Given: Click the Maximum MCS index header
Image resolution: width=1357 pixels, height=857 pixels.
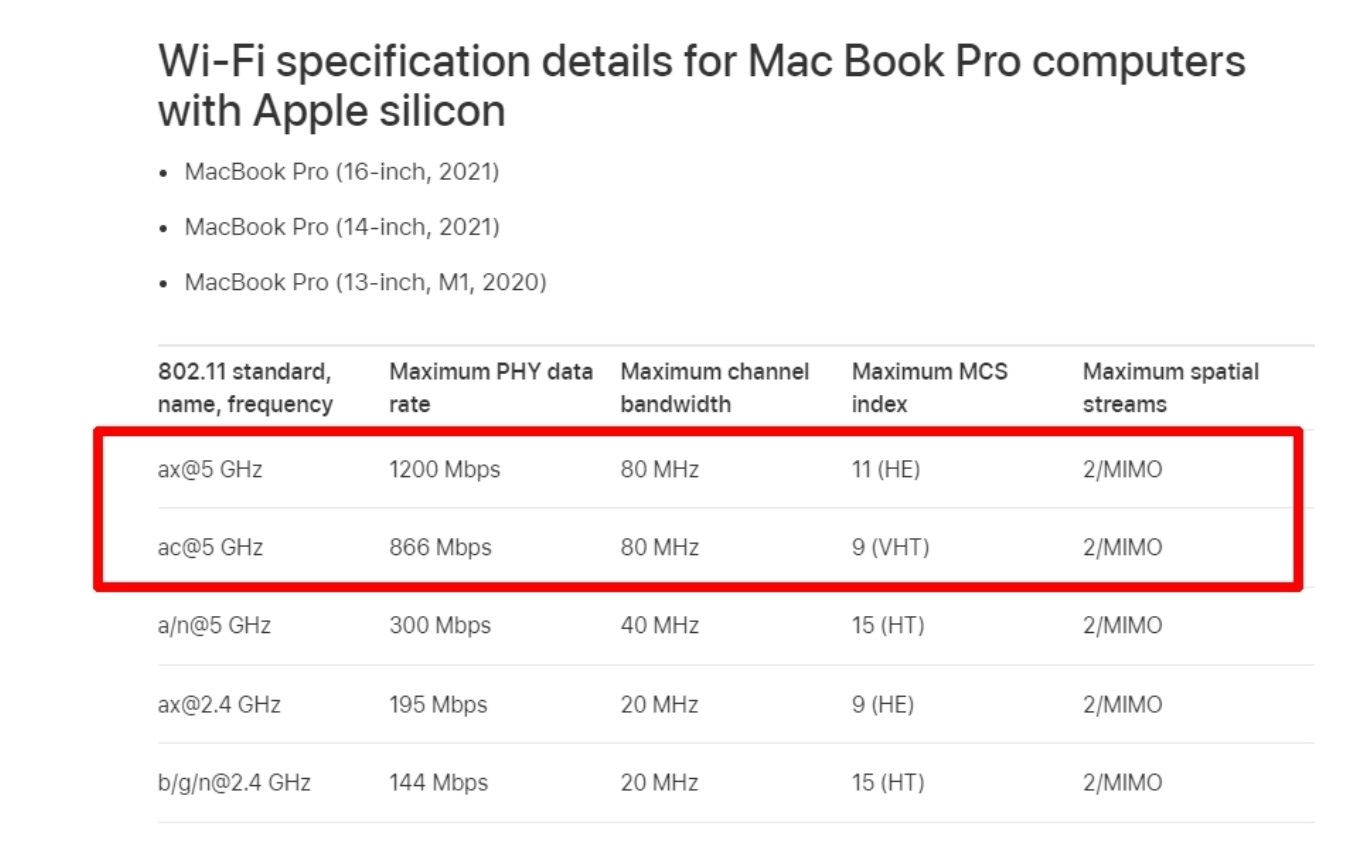Looking at the screenshot, I should coord(930,388).
